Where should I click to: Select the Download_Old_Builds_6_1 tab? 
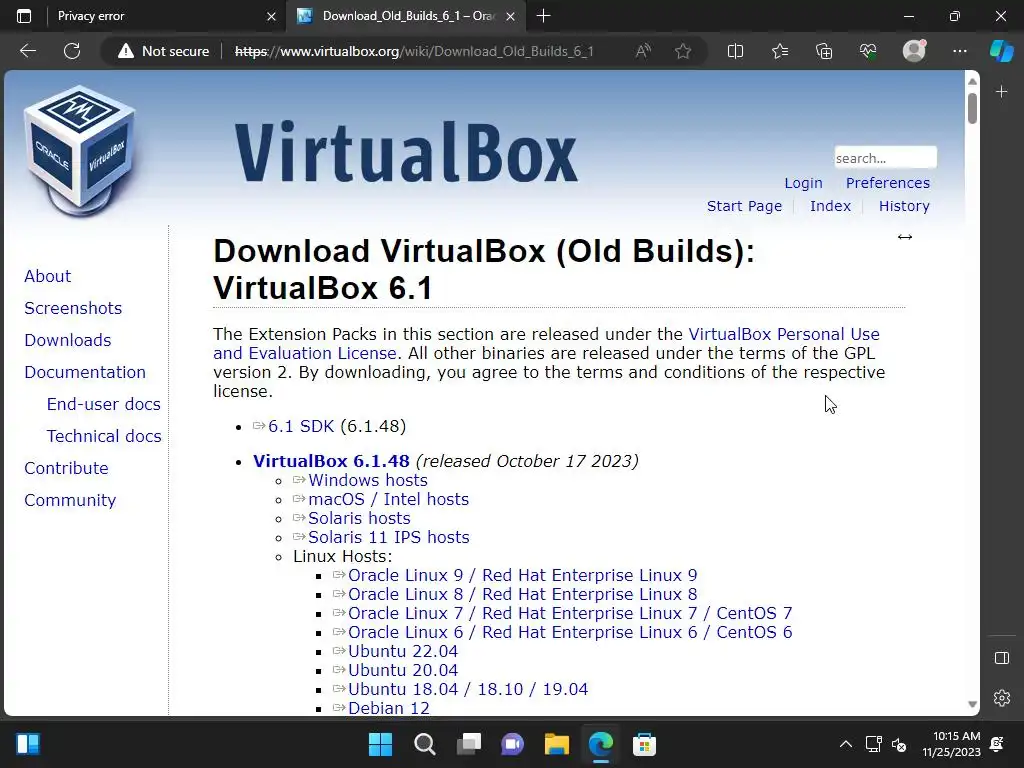pos(405,16)
